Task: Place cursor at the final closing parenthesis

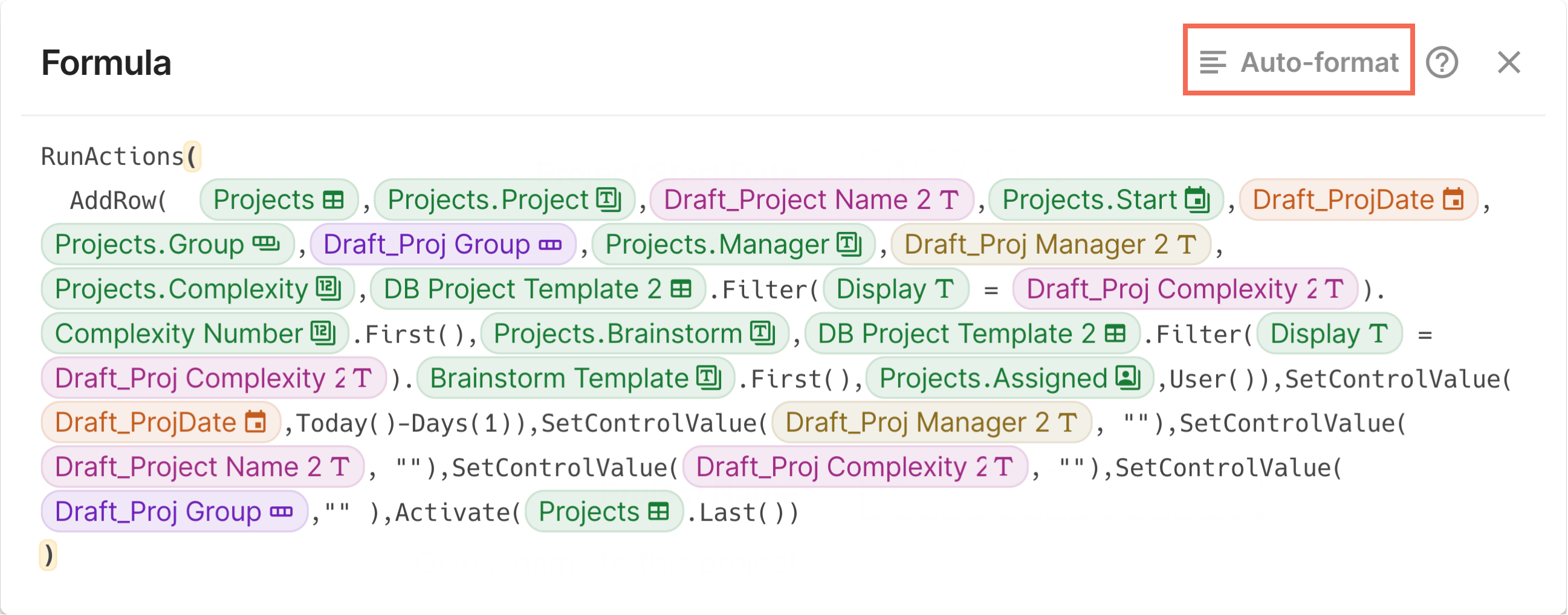Action: [49, 555]
